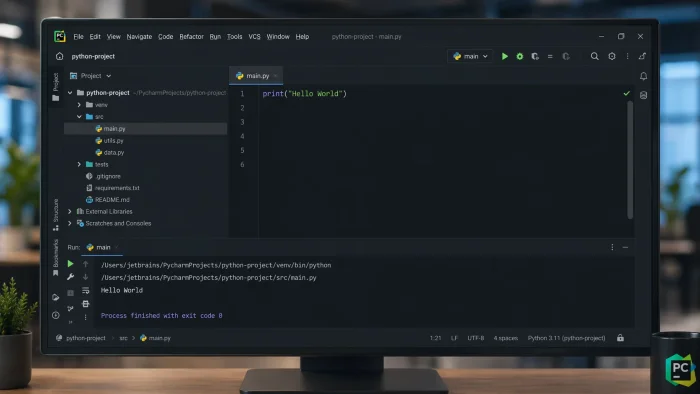Rerun main with green arrow in Run panel
Viewport: 700px width, 394px height.
pyautogui.click(x=71, y=264)
